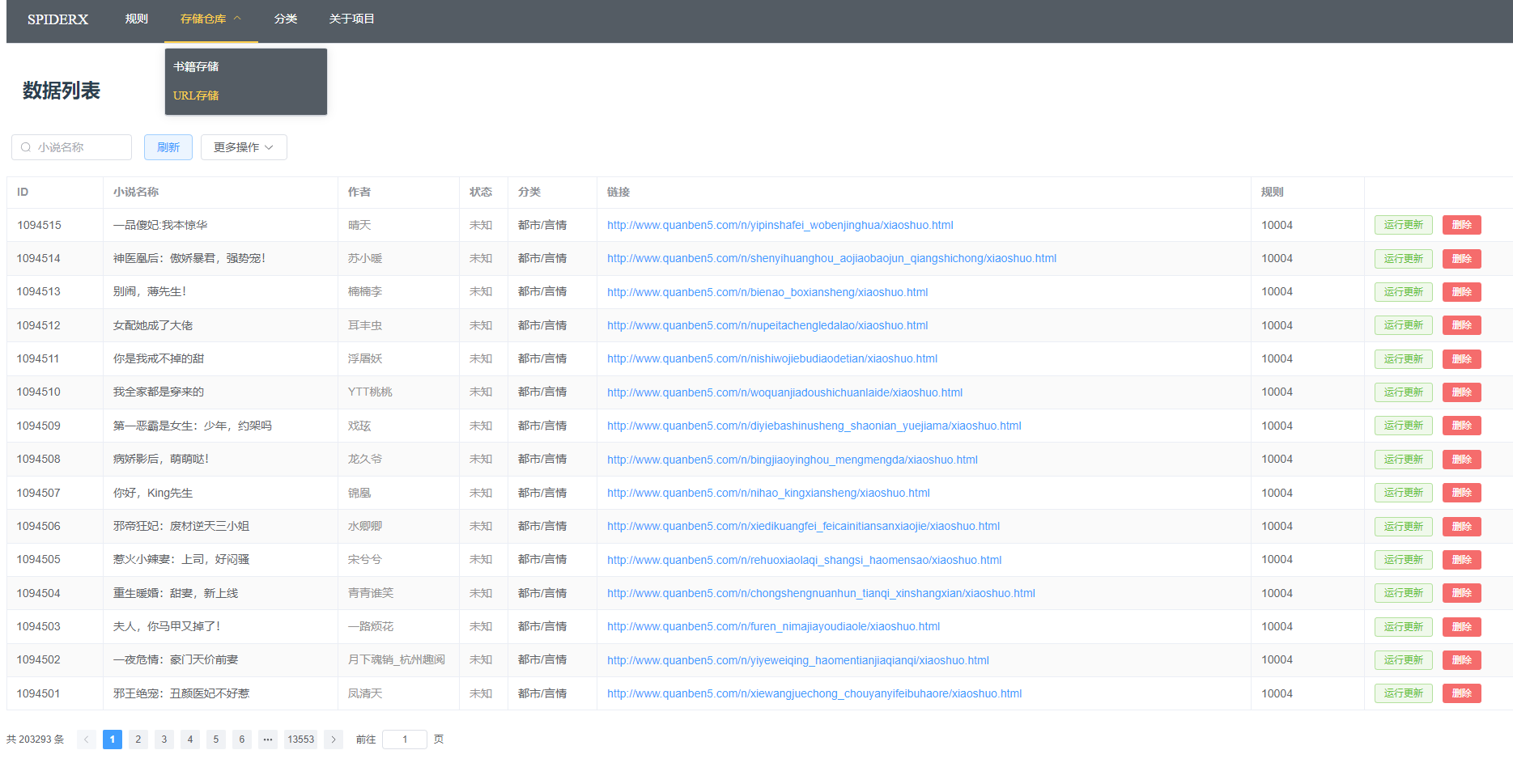The height and width of the screenshot is (784, 1513).
Task: Open the chongshengnuanhun_tianqi link
Action: (821, 593)
